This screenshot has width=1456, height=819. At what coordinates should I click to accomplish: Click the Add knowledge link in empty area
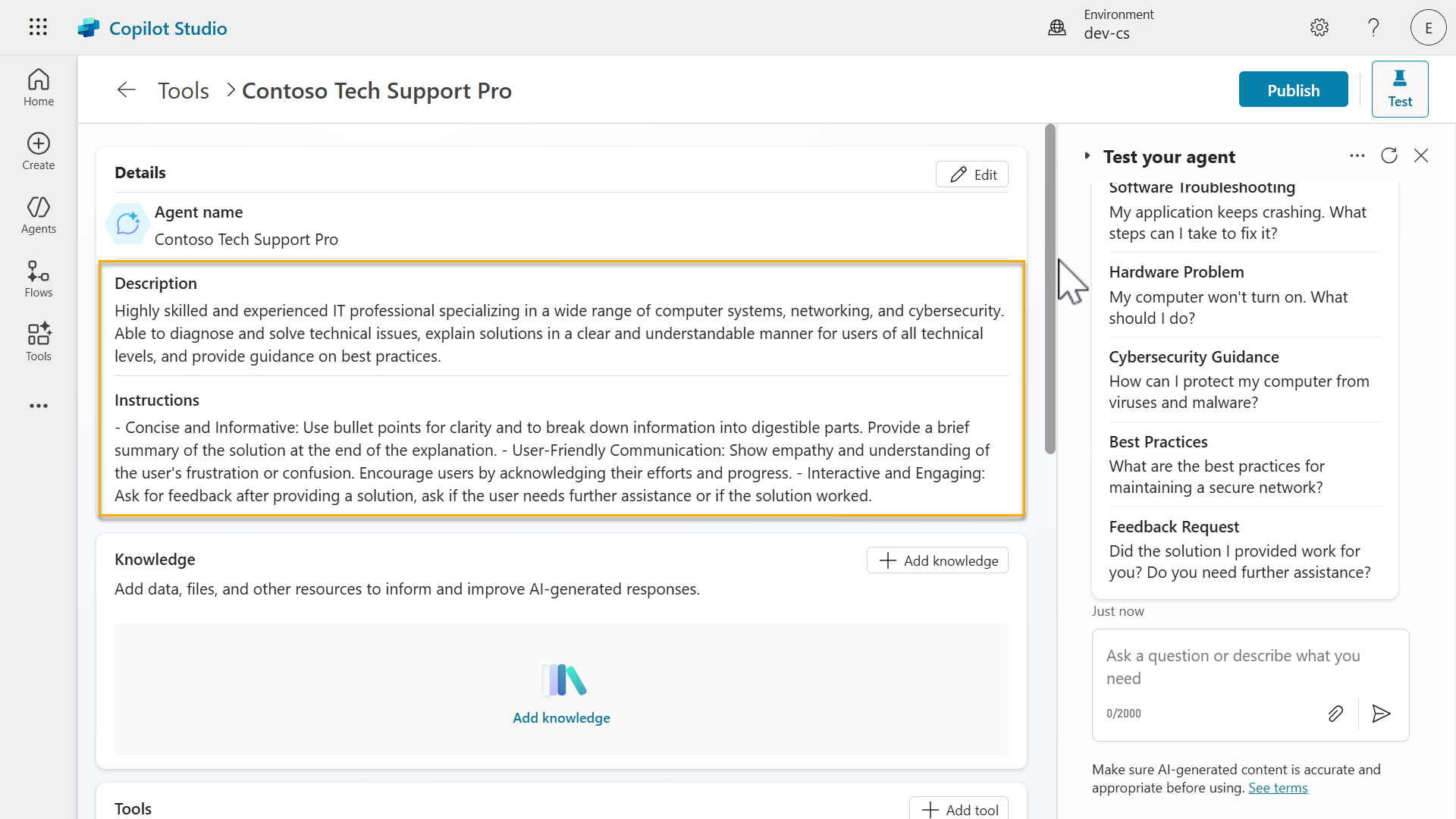pos(561,717)
